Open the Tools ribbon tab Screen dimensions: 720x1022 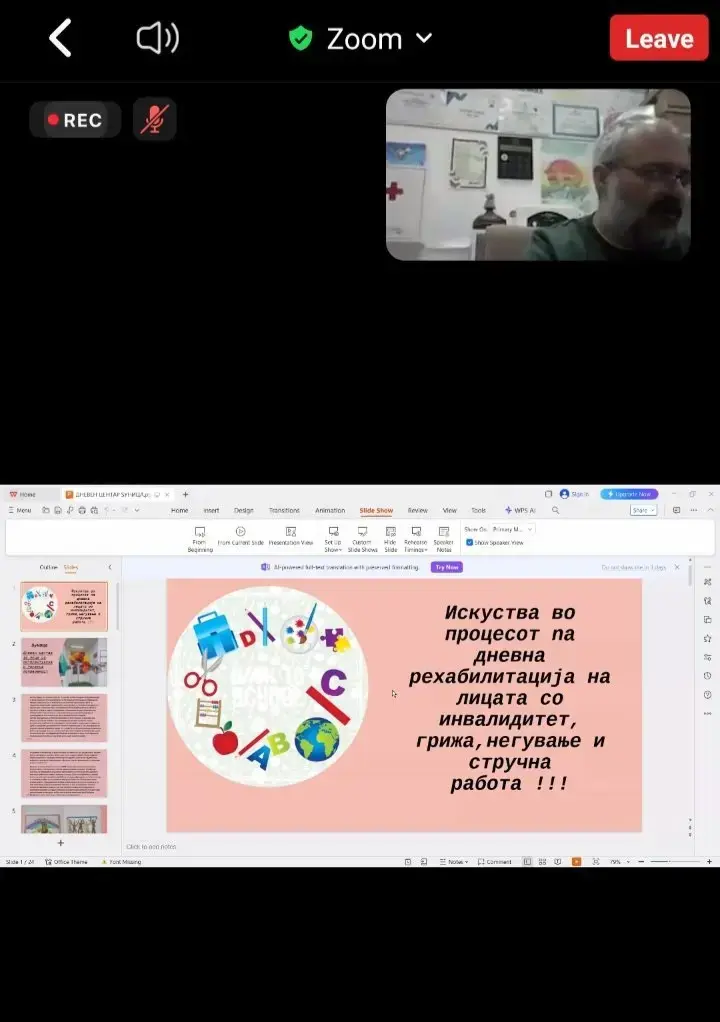(x=478, y=510)
